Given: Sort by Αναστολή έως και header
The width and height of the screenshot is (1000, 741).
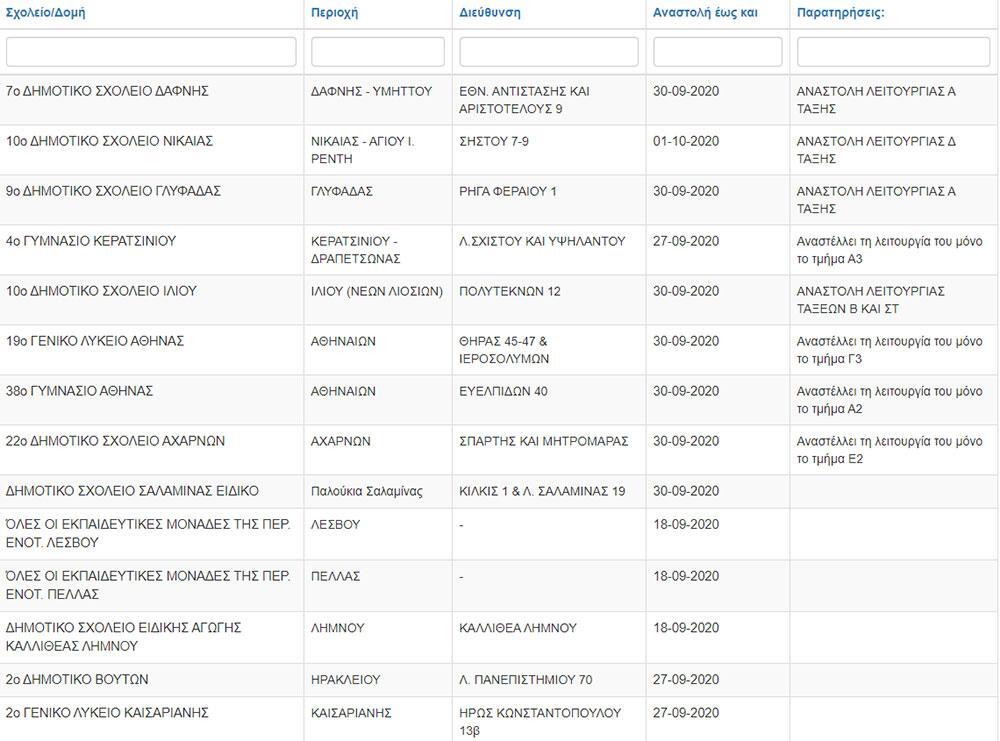Looking at the screenshot, I should [705, 13].
